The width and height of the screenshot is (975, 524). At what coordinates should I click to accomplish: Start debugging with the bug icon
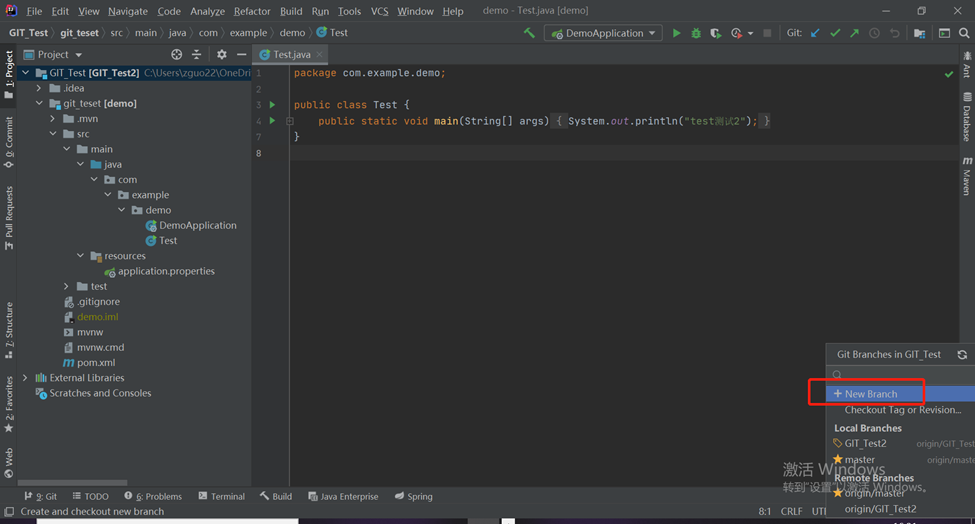click(696, 33)
